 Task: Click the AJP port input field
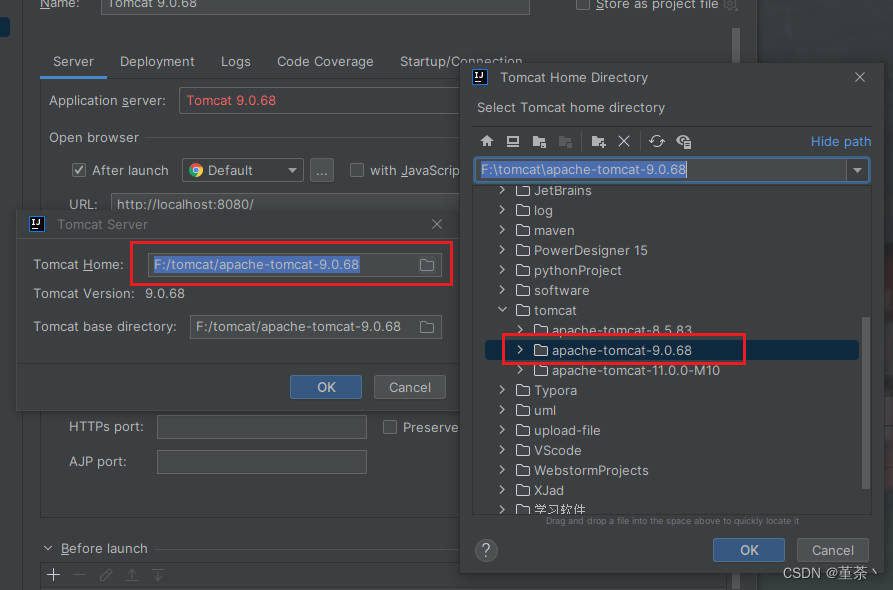tap(262, 462)
